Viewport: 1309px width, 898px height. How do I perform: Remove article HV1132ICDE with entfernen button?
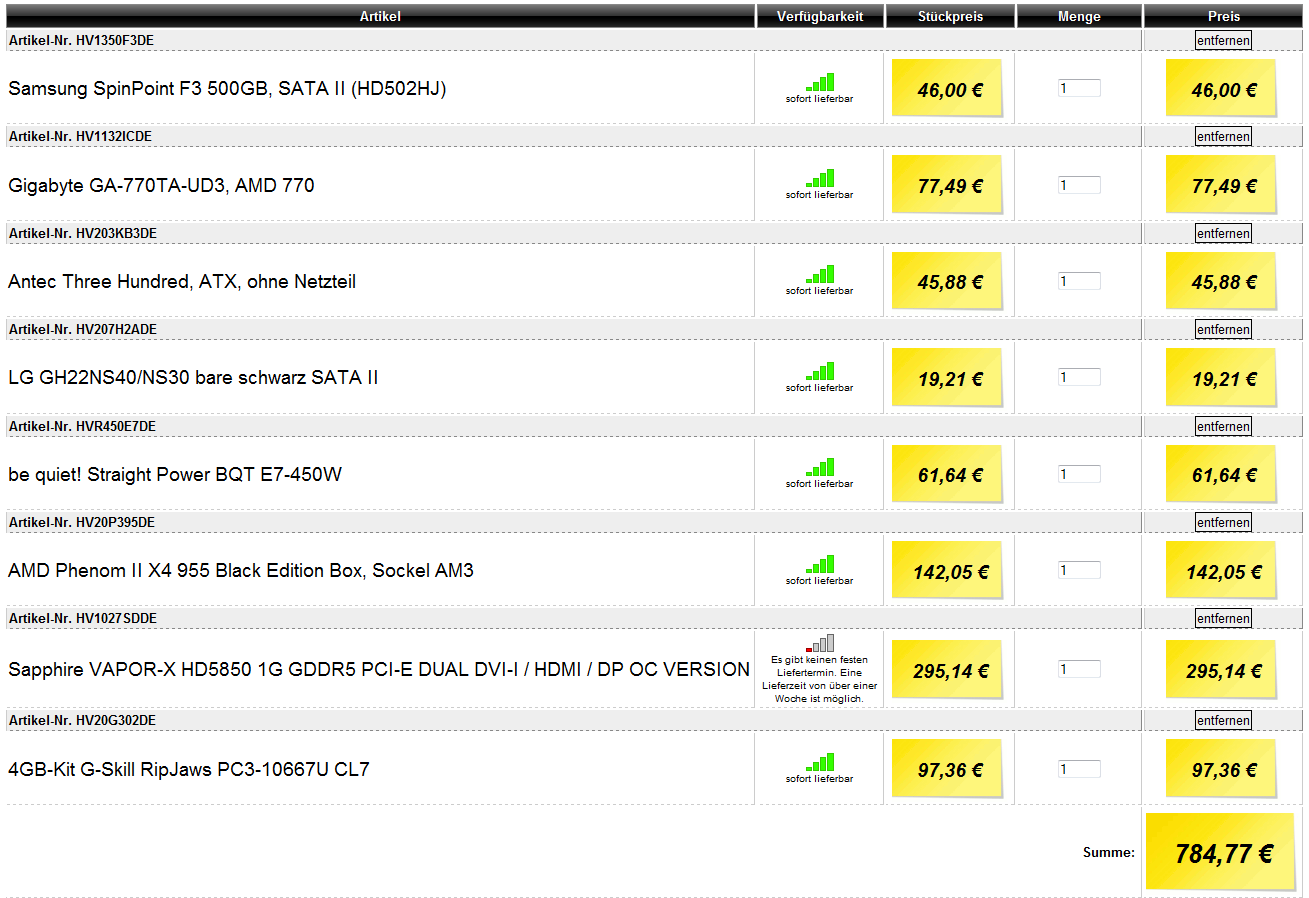tap(1223, 136)
